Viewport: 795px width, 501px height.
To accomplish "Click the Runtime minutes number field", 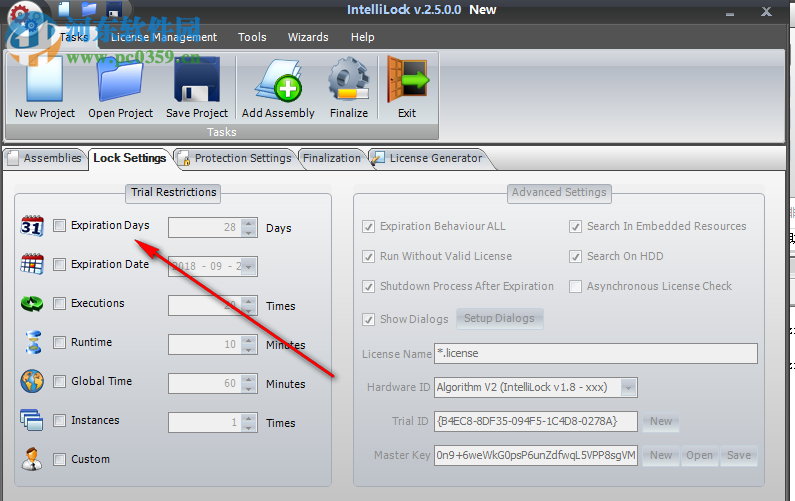I will point(205,345).
